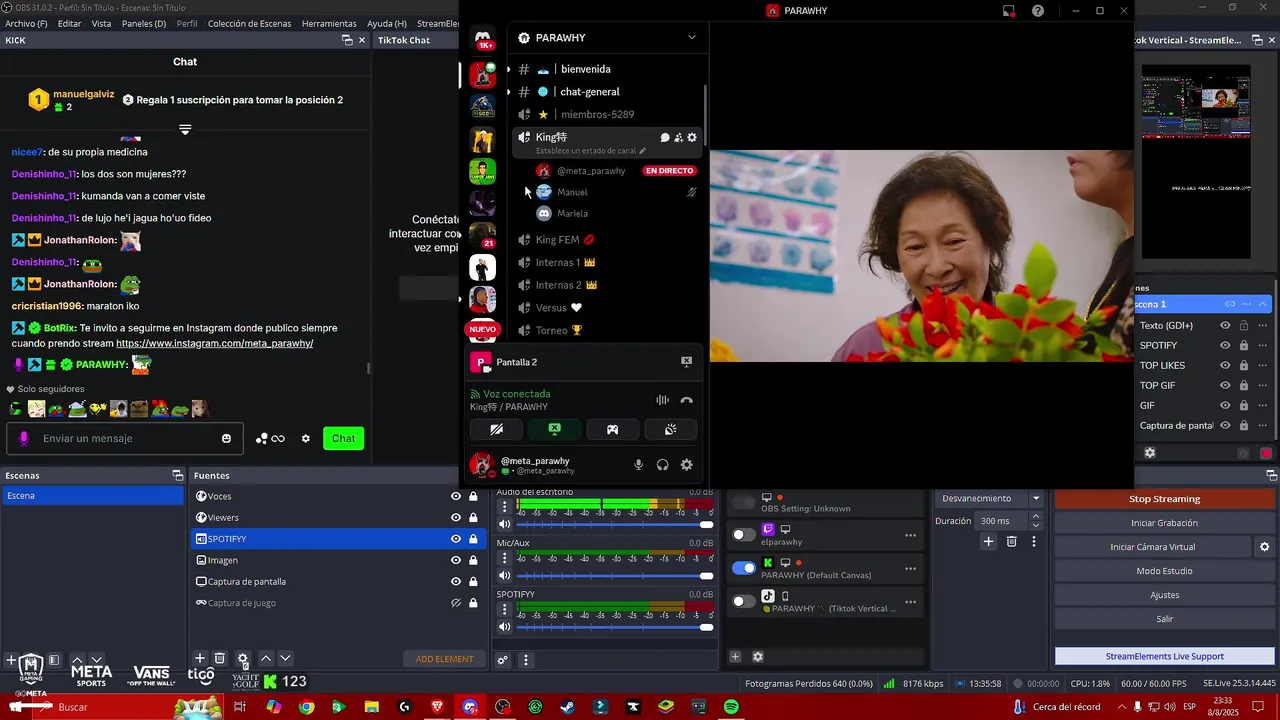Disconnect from Discord voice channel

click(686, 400)
